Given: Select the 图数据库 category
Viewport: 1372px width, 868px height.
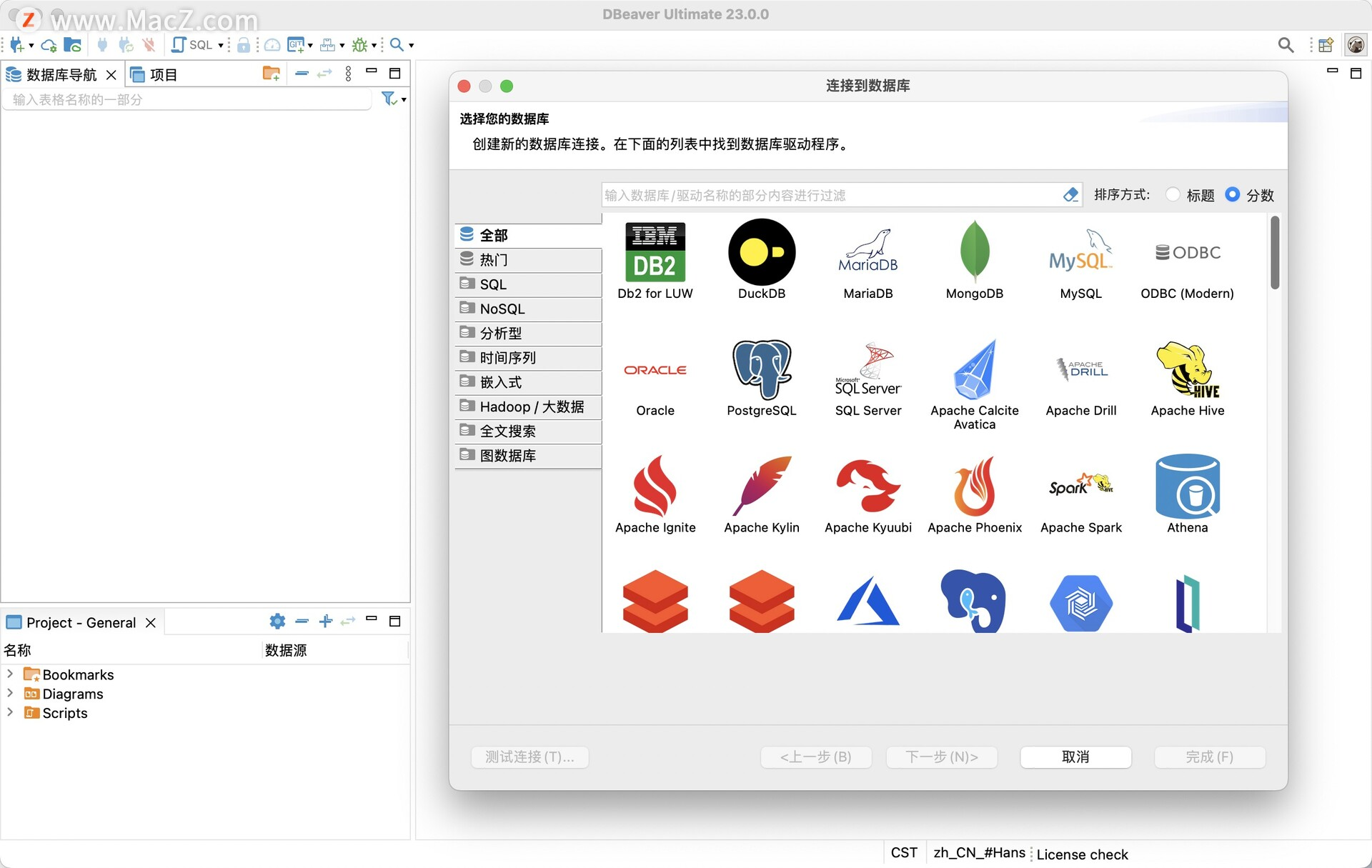Looking at the screenshot, I should tap(528, 455).
